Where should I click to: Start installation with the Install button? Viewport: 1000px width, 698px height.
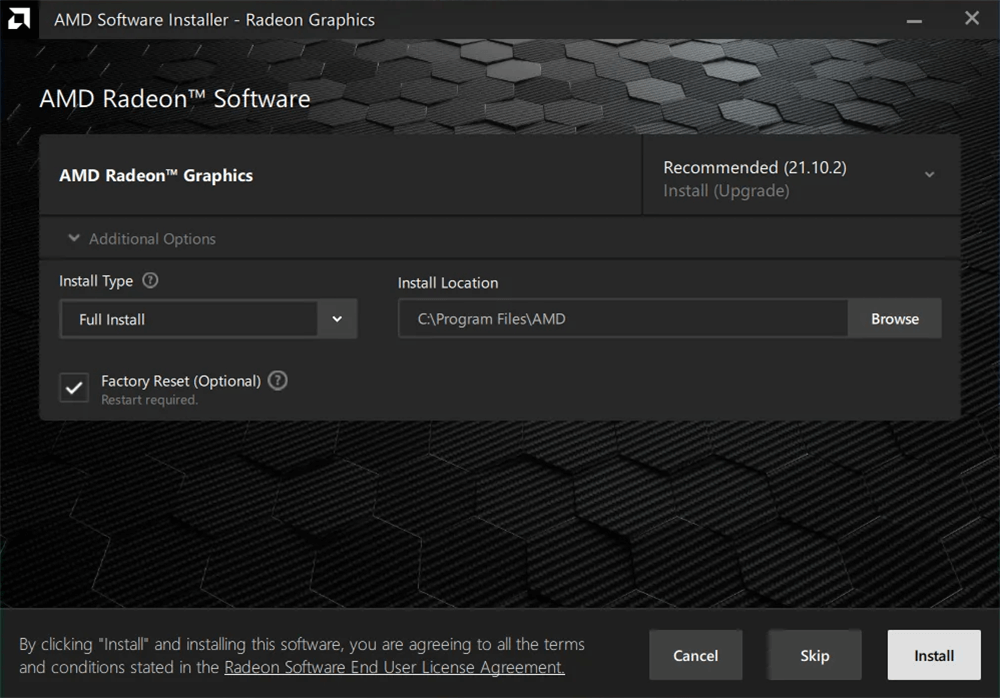coord(933,656)
